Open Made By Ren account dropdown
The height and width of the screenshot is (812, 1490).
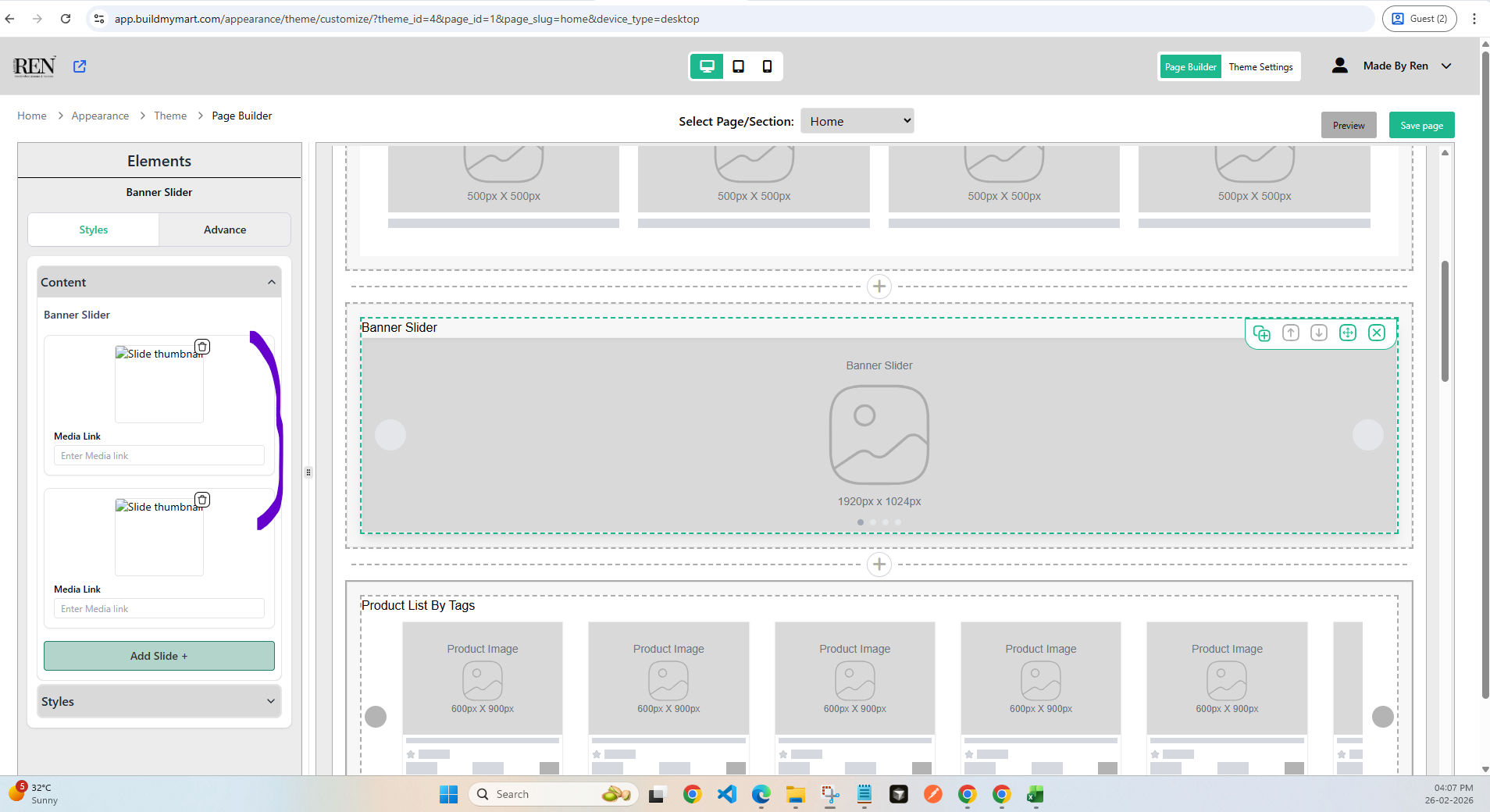[x=1407, y=66]
